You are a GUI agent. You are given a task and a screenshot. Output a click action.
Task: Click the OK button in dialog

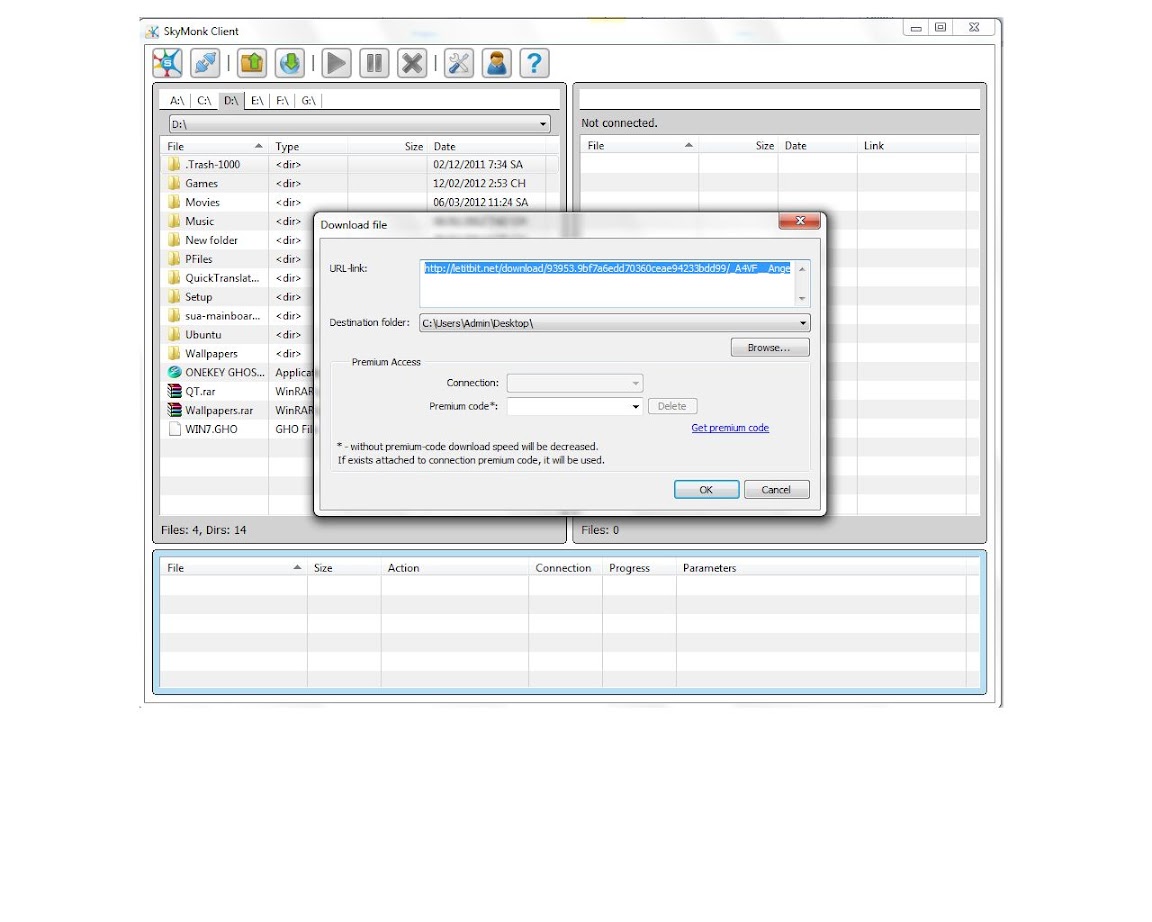[x=706, y=490]
